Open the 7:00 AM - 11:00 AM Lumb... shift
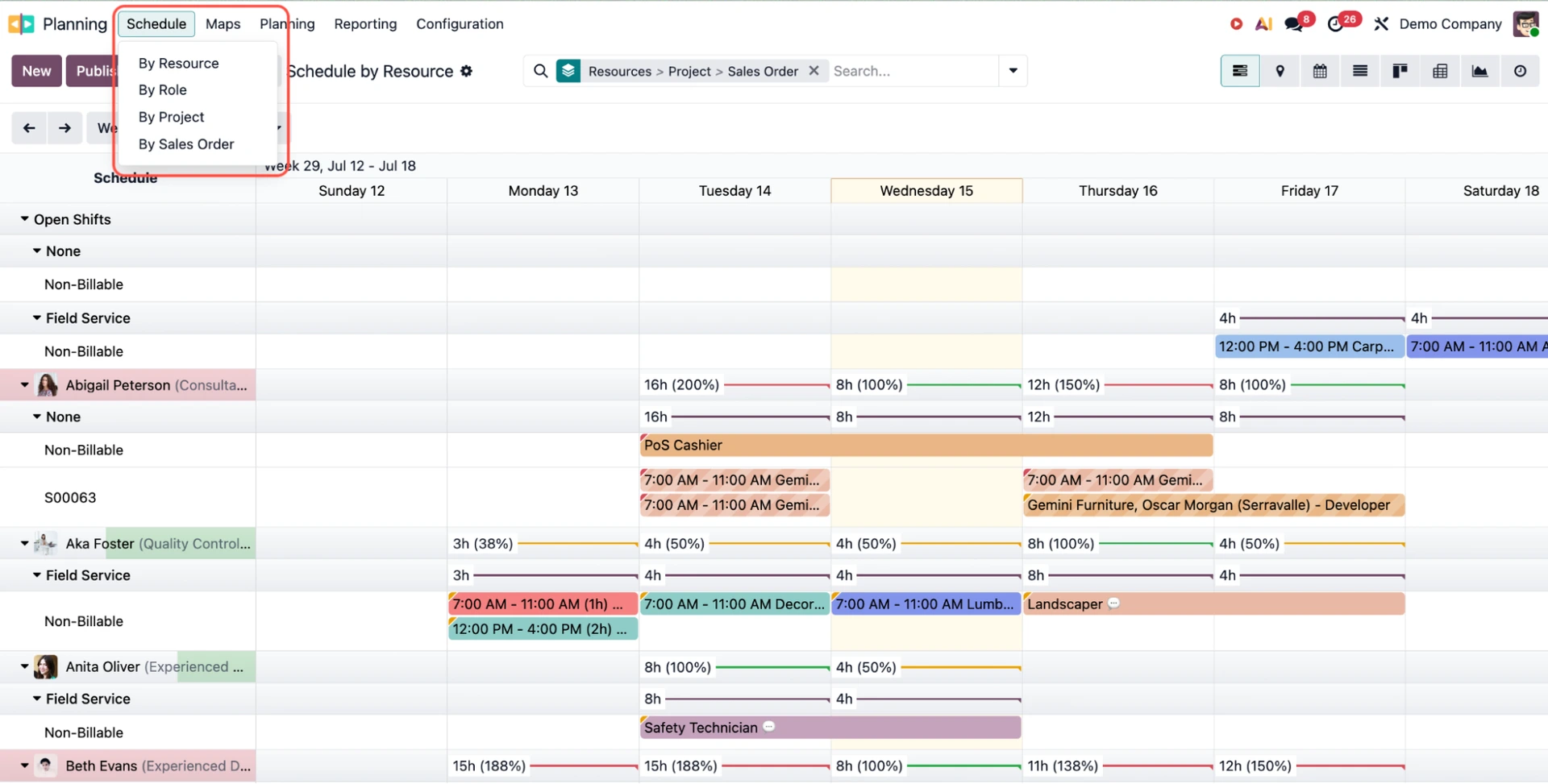This screenshot has height=784, width=1548. (926, 604)
